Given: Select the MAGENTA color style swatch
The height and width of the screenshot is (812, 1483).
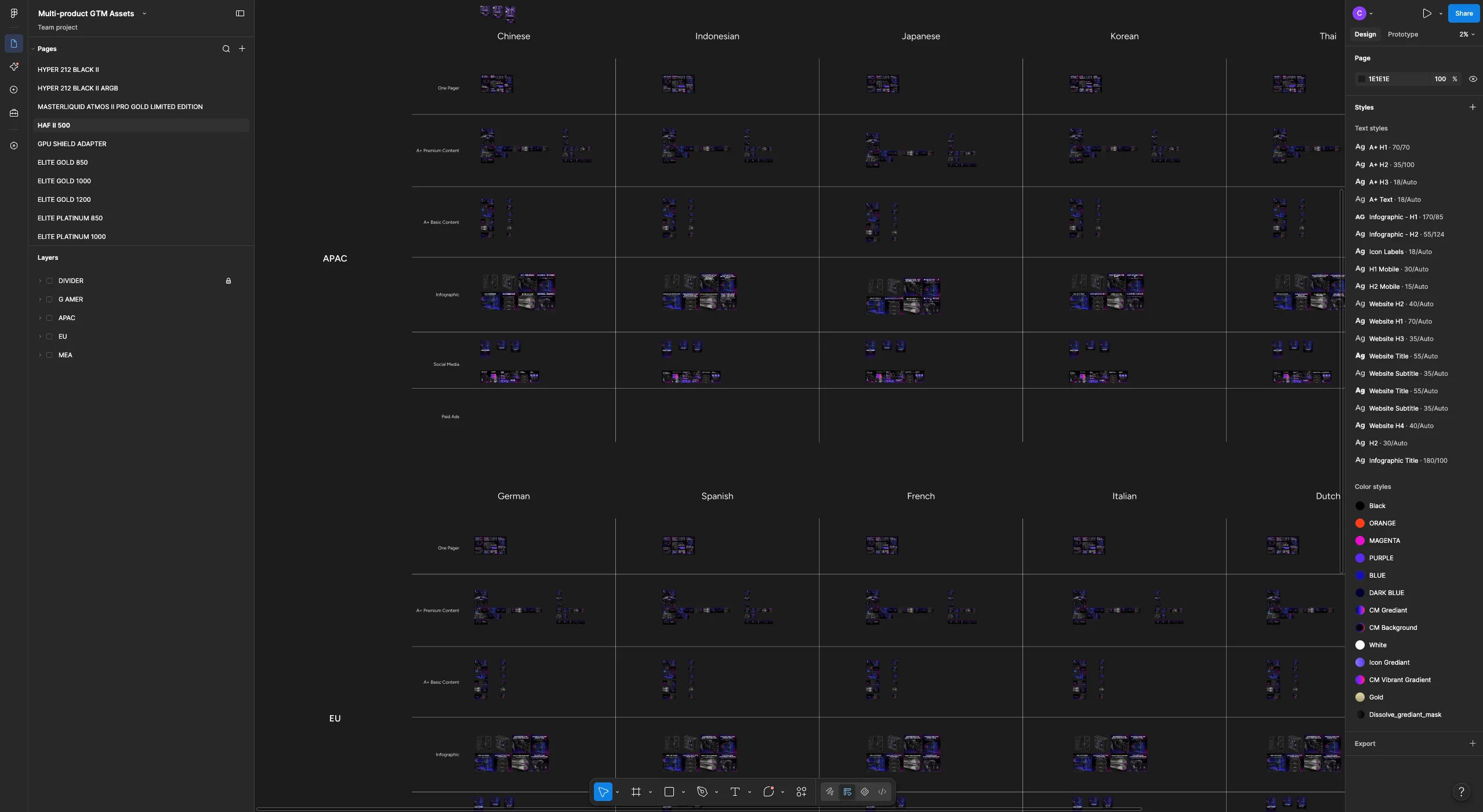Looking at the screenshot, I should tap(1360, 541).
